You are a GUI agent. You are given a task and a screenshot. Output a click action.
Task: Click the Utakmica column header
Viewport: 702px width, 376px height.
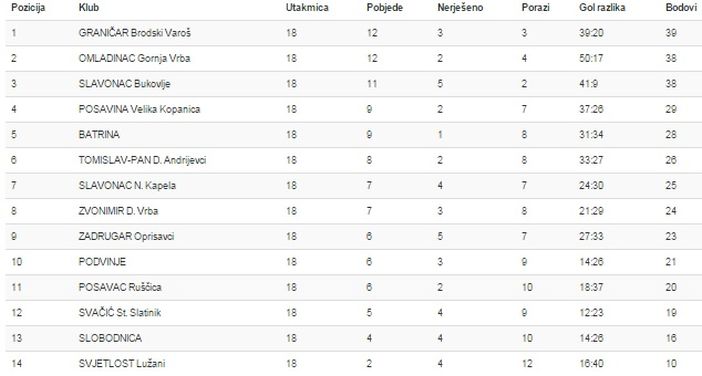[x=307, y=8]
